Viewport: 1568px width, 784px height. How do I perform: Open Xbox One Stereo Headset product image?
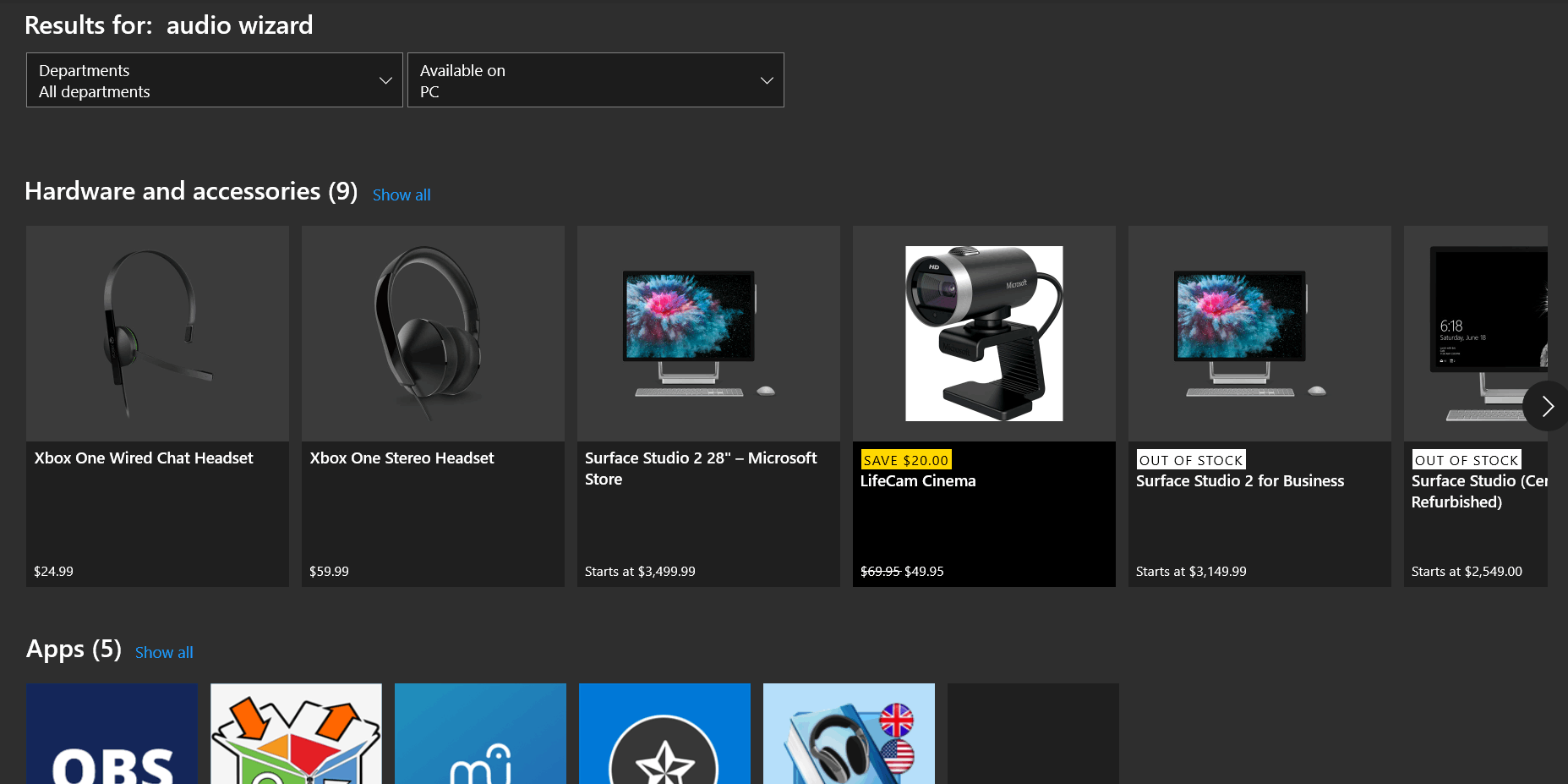[433, 333]
